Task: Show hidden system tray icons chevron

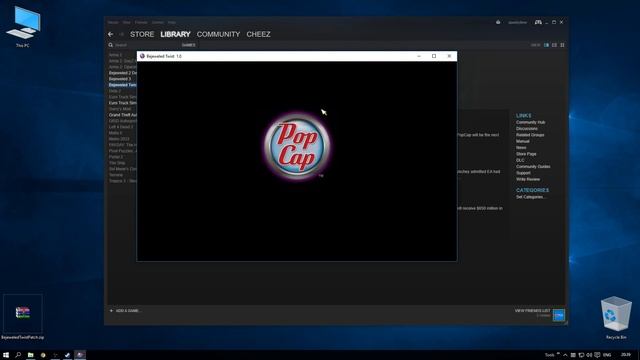Action: [x=565, y=355]
